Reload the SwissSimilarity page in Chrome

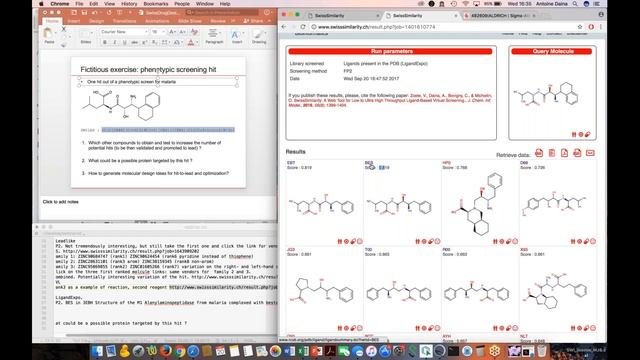(303, 27)
